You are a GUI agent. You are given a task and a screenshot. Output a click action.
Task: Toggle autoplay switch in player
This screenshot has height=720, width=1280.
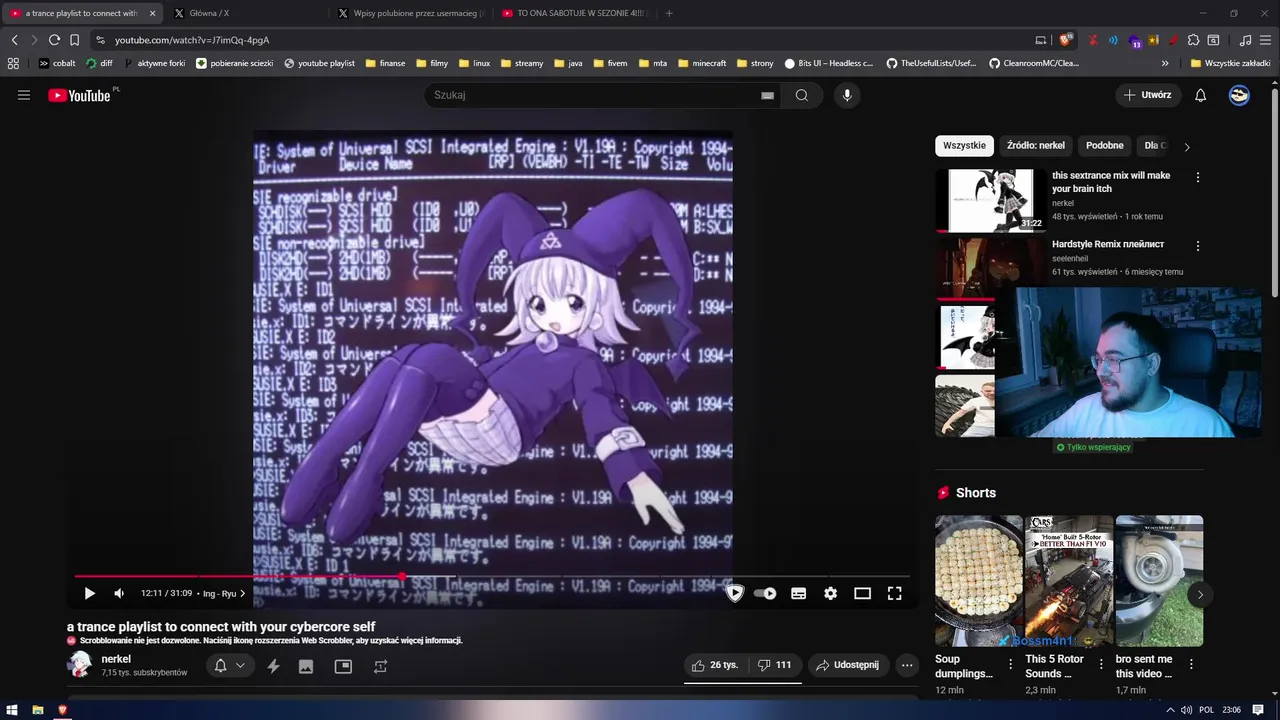click(x=765, y=593)
